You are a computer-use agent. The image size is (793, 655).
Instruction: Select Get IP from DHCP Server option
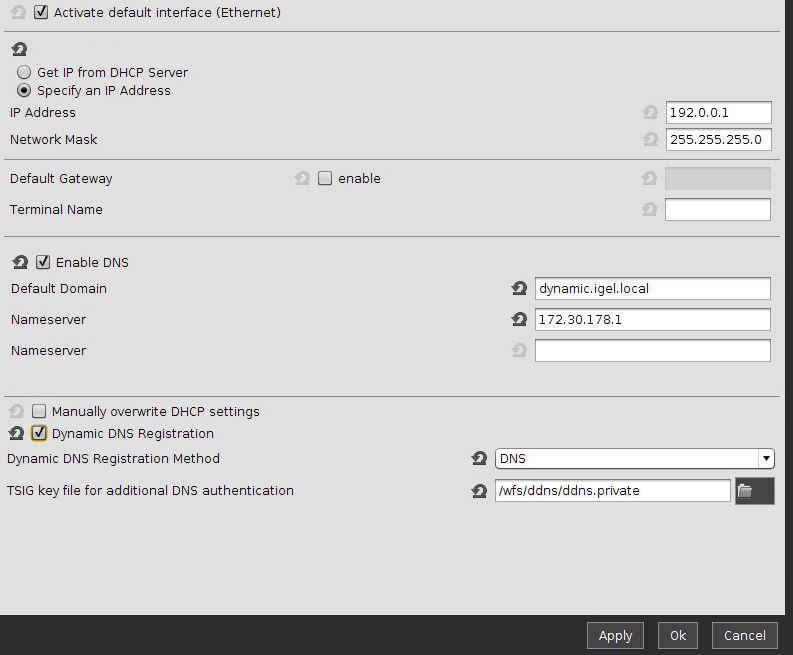pyautogui.click(x=24, y=72)
